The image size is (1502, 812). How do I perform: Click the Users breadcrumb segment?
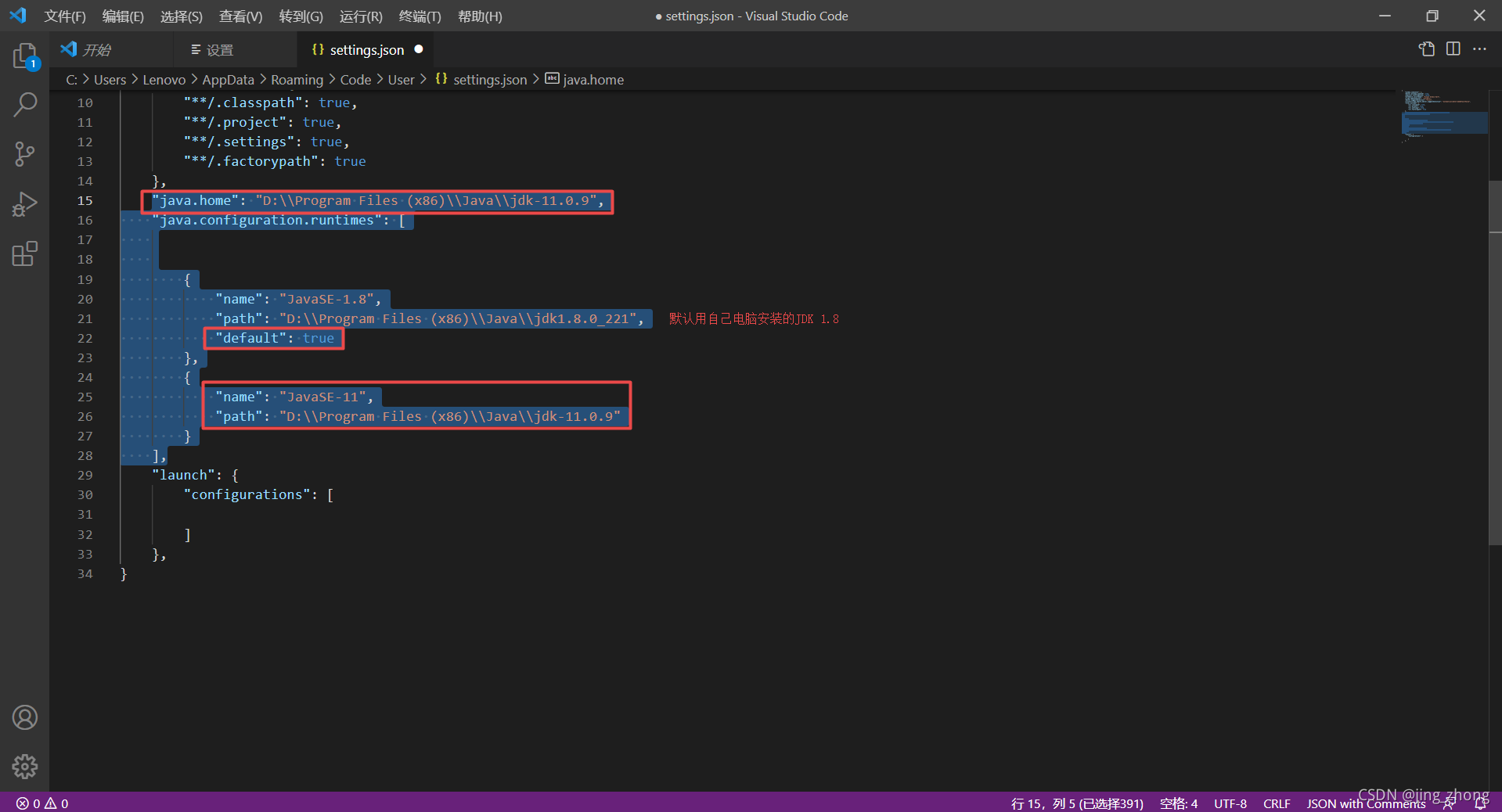click(x=110, y=80)
